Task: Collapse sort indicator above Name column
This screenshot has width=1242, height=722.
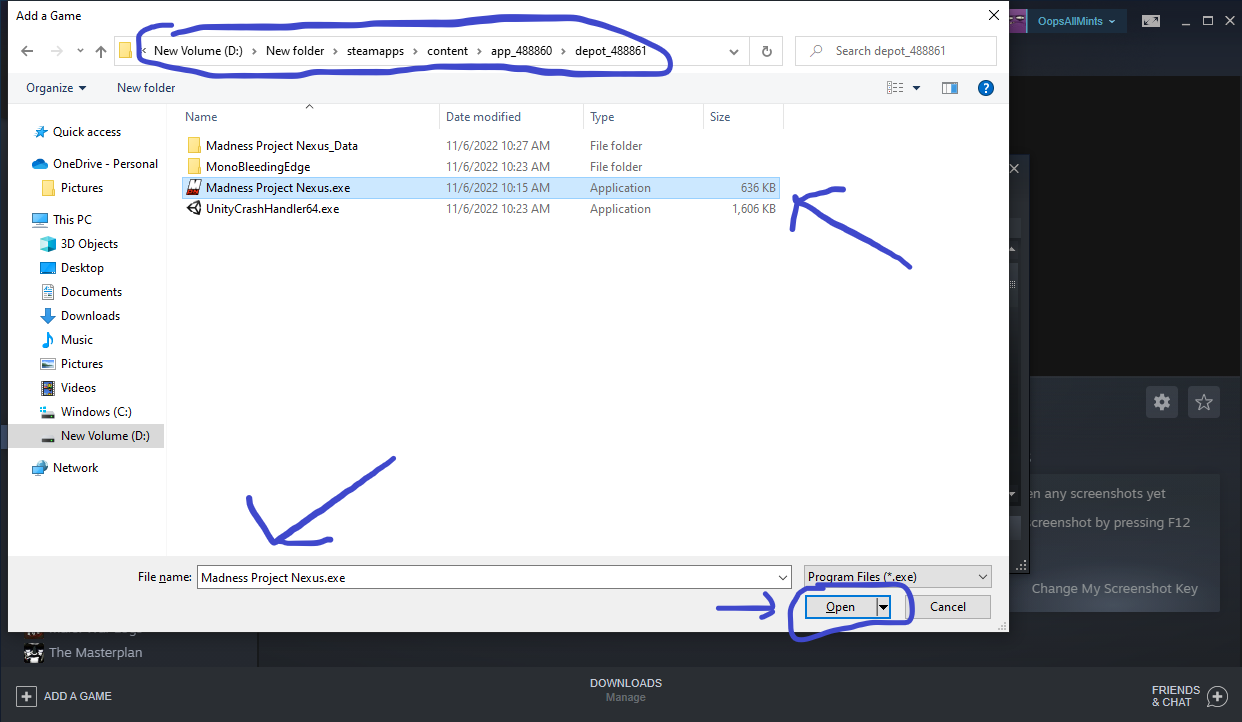Action: [x=309, y=107]
